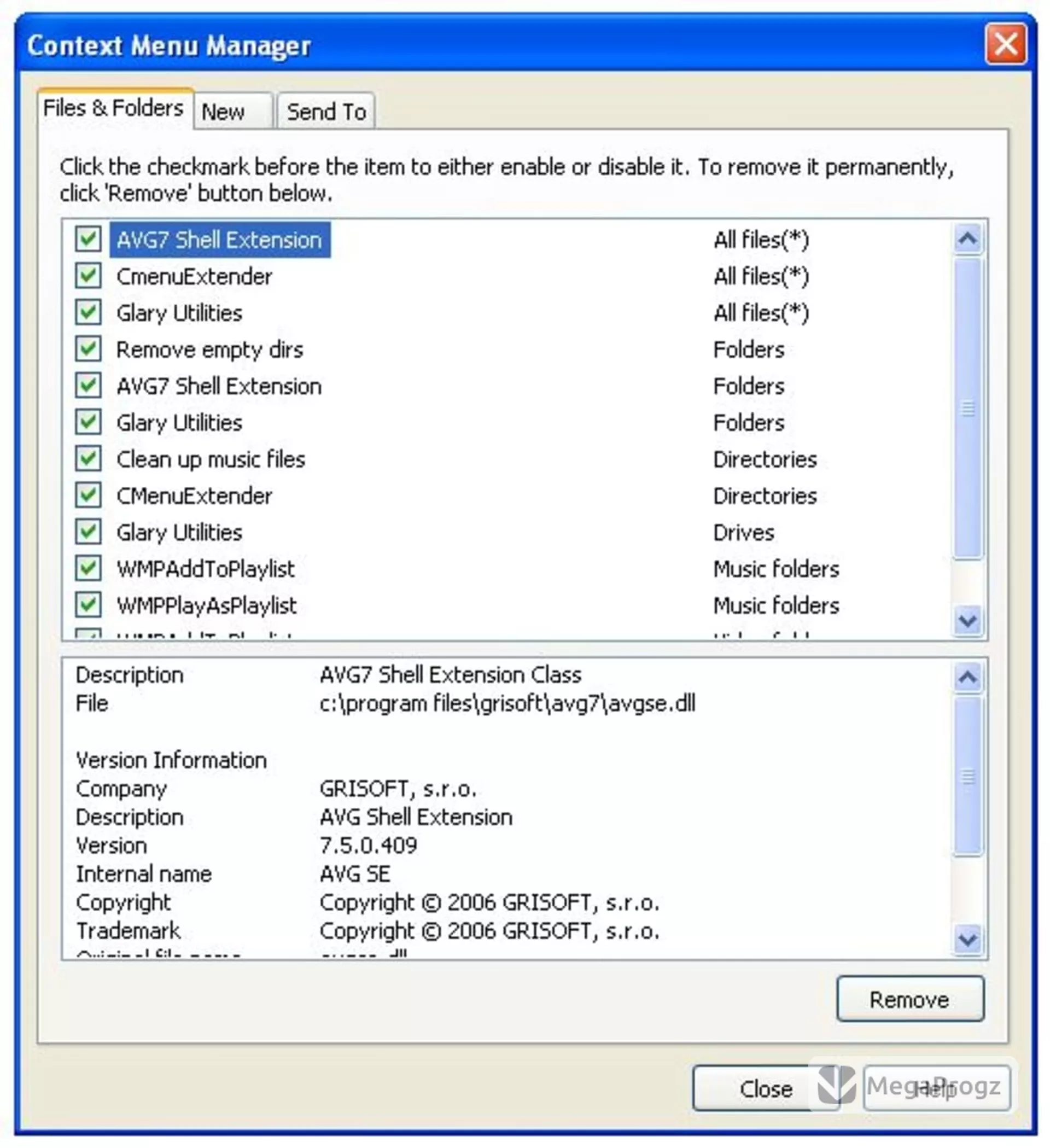
Task: Click the item list scroll up arrow
Action: point(967,238)
